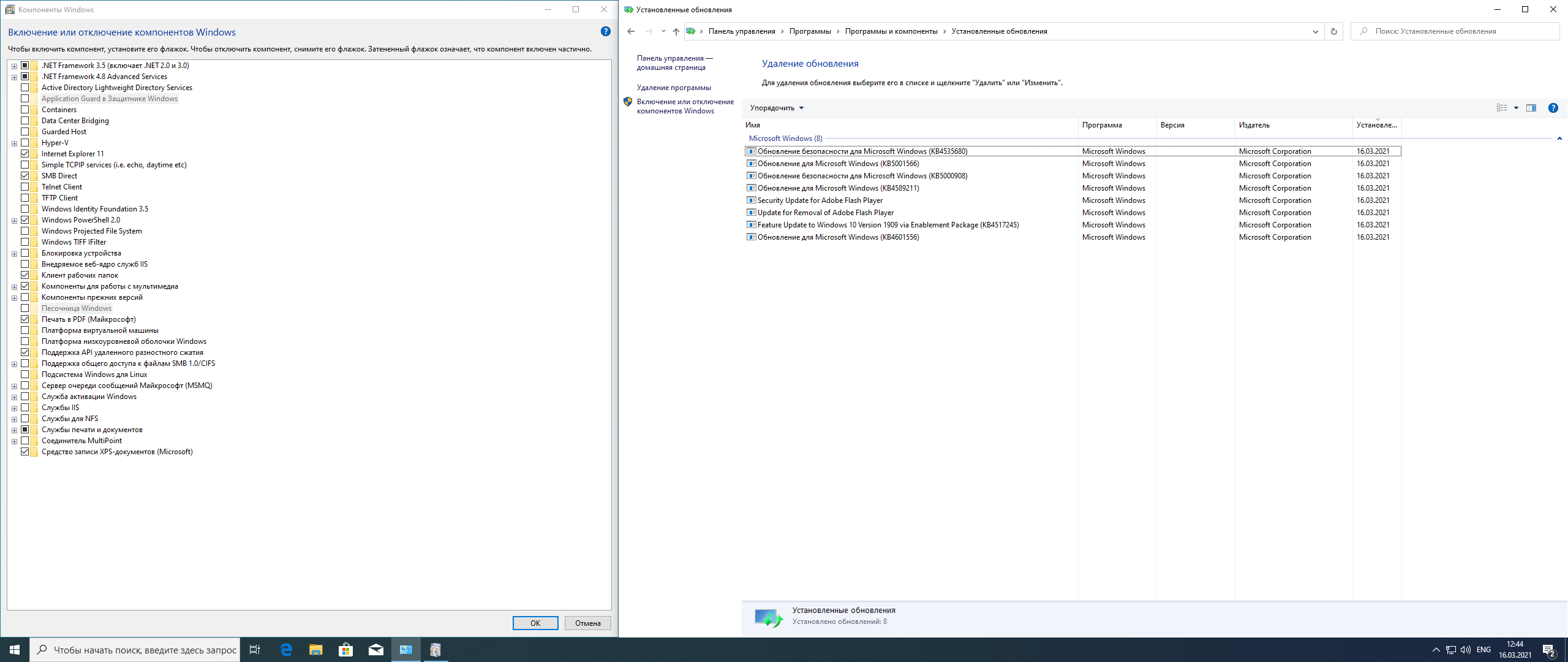
Task: Enable Подсистема Windows для Linux checkbox
Action: click(x=25, y=375)
